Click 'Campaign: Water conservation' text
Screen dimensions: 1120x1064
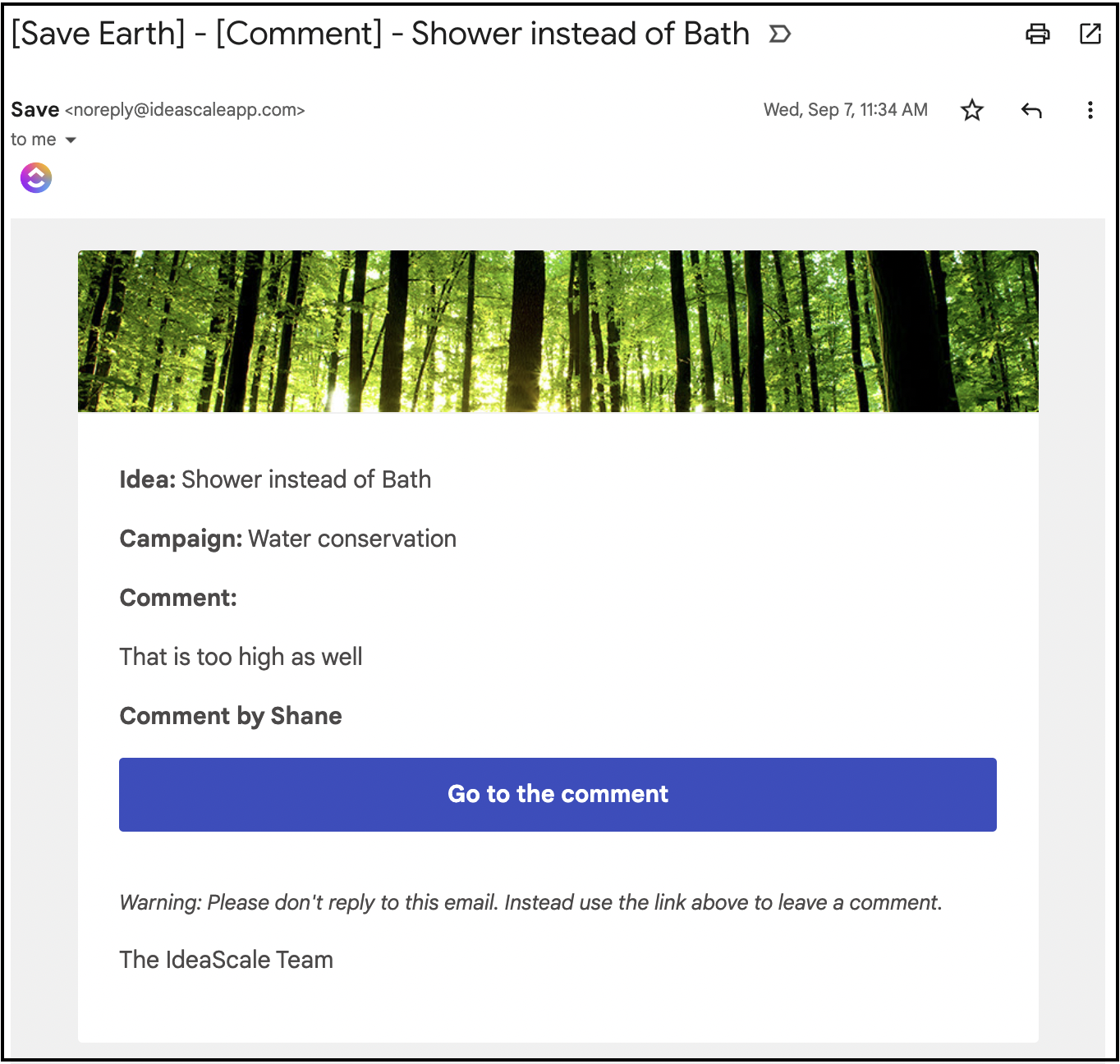[x=288, y=539]
